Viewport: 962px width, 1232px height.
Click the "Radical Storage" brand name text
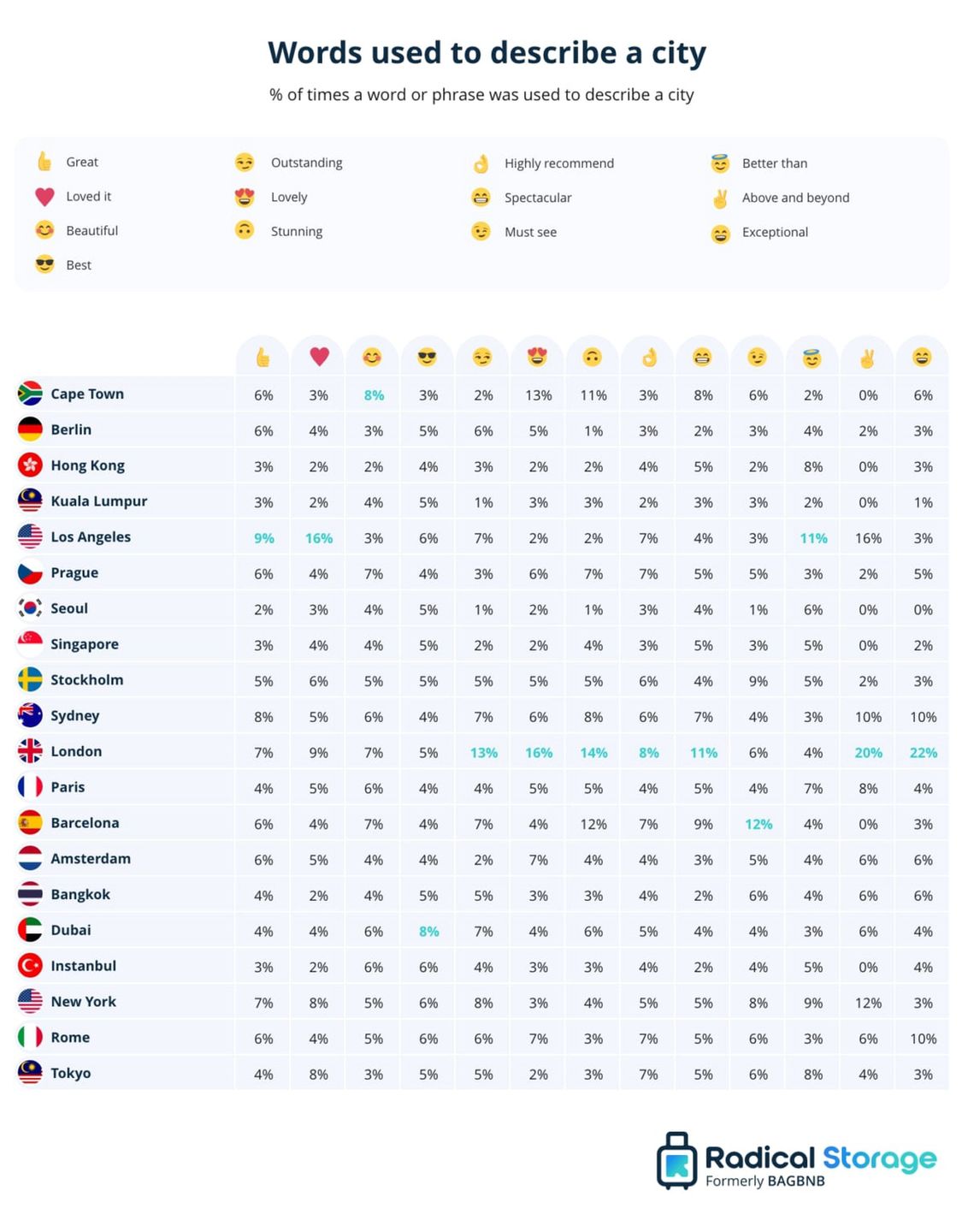820,1158
